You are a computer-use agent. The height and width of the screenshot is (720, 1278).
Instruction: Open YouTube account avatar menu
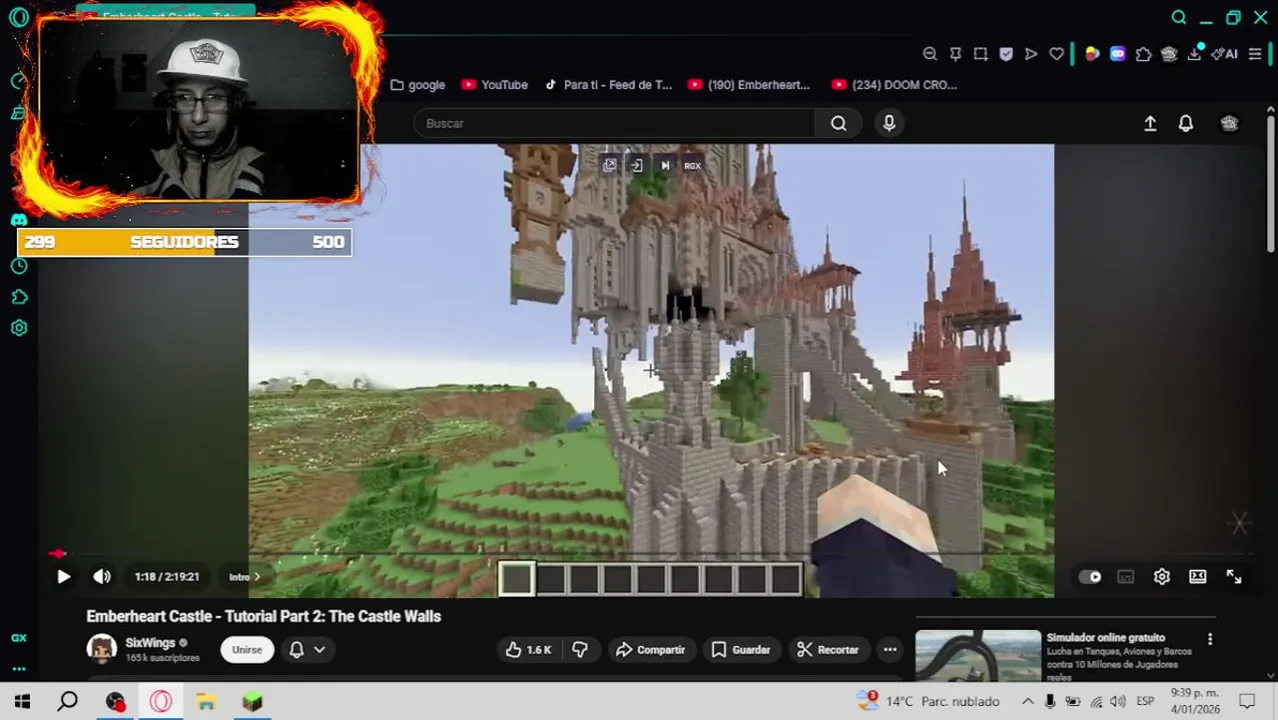click(1229, 123)
